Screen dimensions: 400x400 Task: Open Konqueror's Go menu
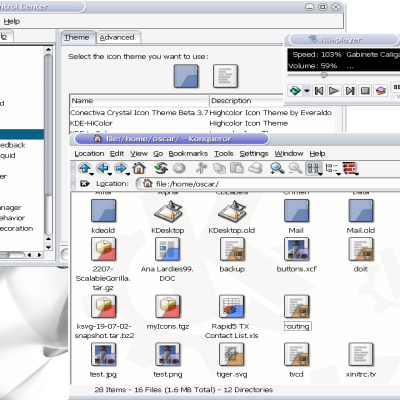[158, 153]
